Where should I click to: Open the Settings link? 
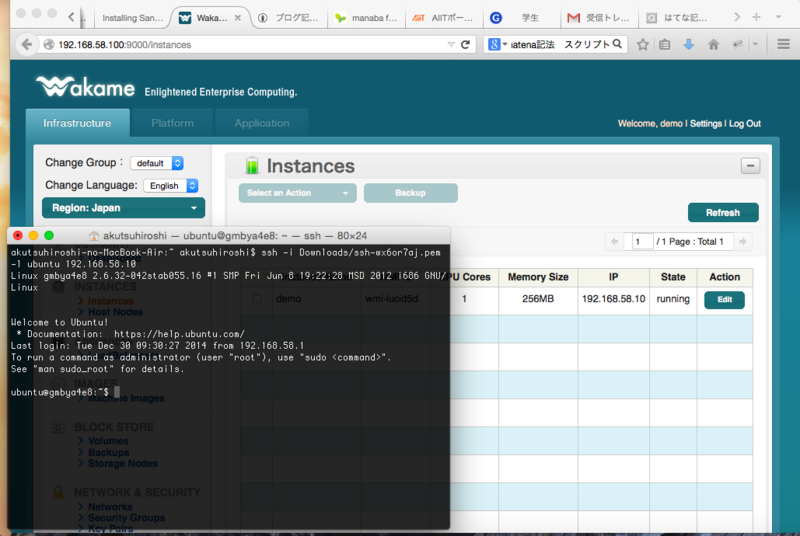pyautogui.click(x=706, y=123)
